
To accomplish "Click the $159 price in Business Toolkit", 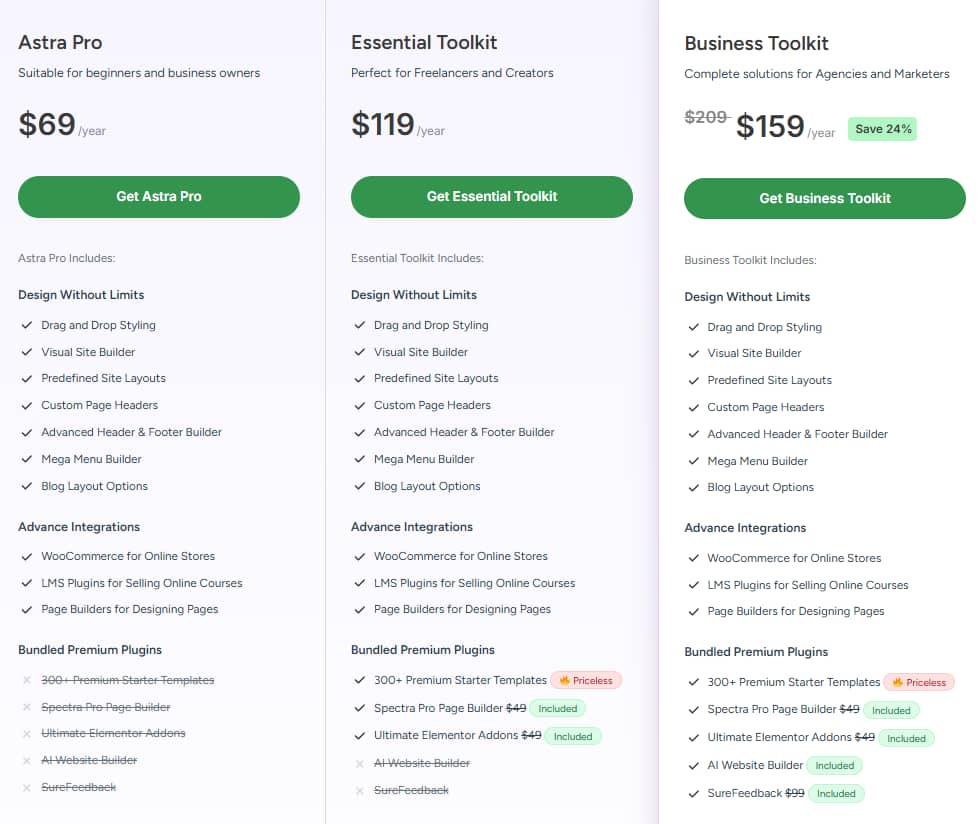I will (x=770, y=126).
